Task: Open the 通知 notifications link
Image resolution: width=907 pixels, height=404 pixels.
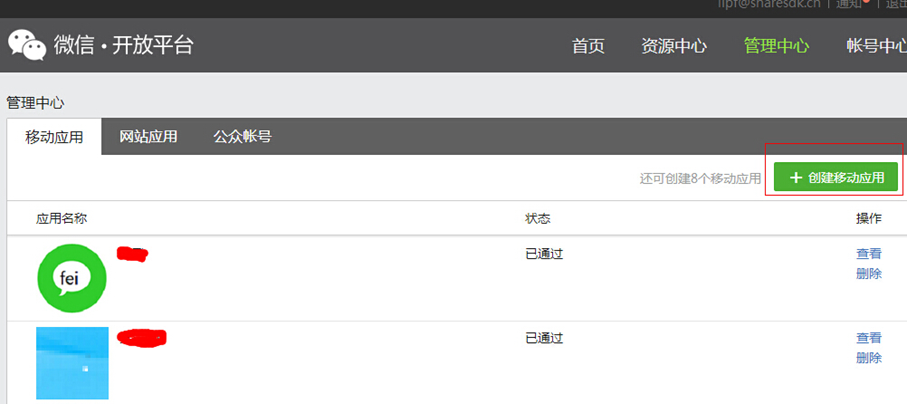Action: click(x=851, y=4)
